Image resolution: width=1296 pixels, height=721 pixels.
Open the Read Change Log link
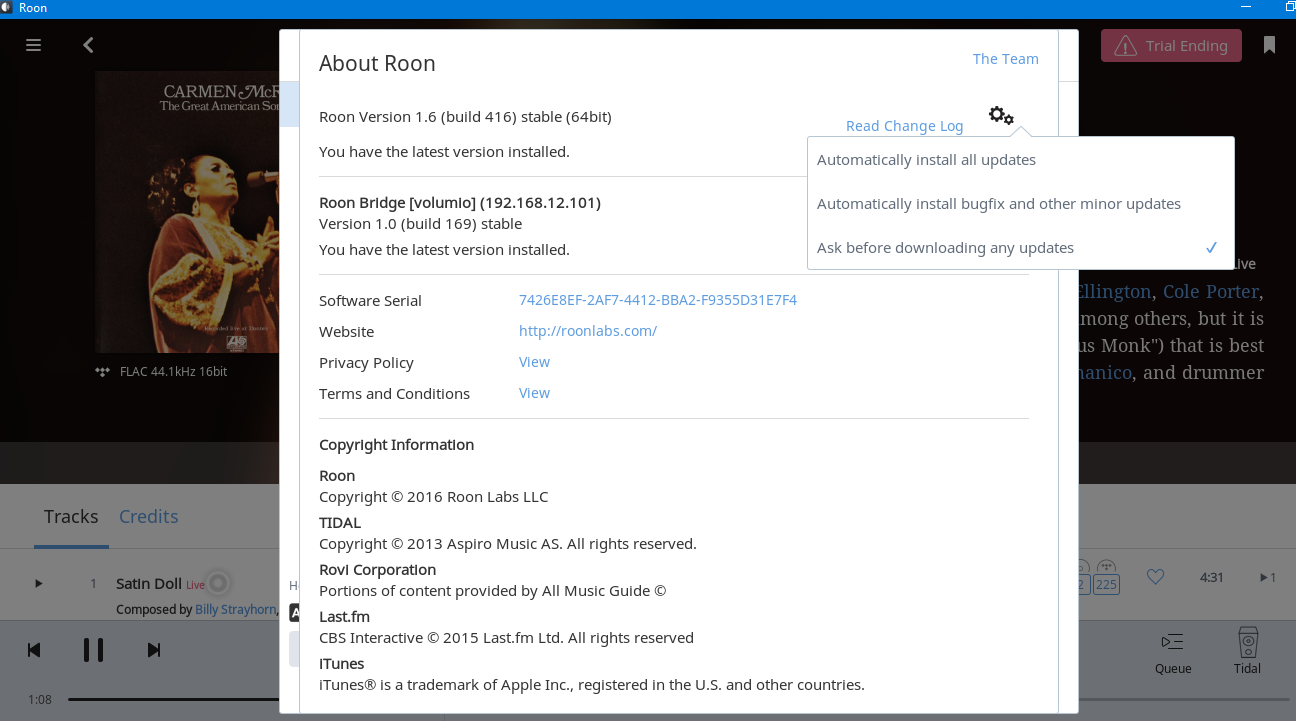click(x=904, y=126)
